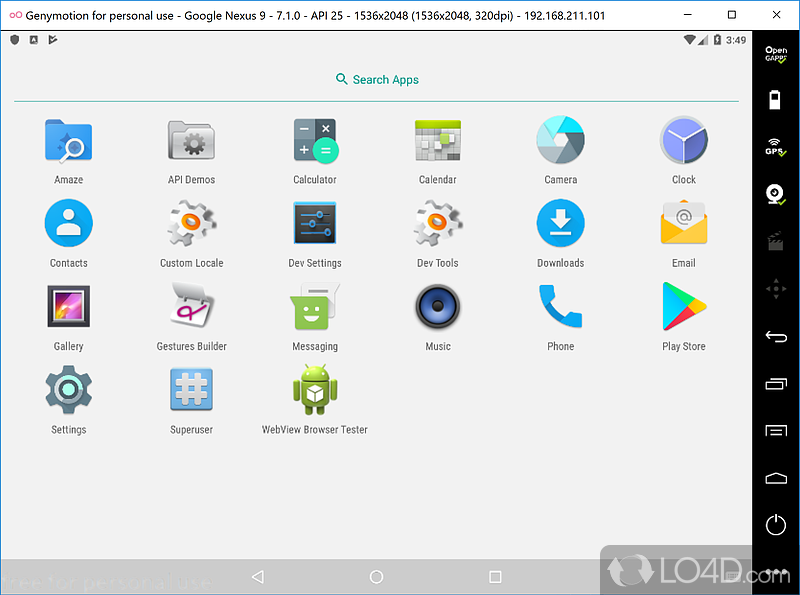Click the Genymotion sidebar home button
This screenshot has height=595, width=800.
click(776, 478)
